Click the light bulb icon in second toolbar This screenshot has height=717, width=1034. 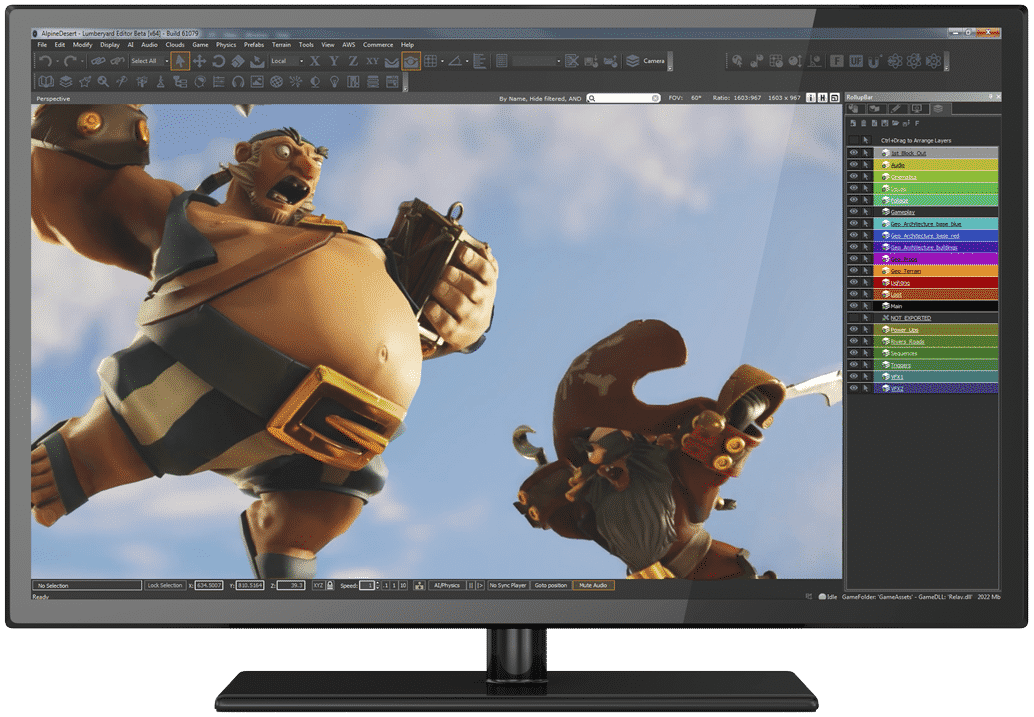click(334, 82)
